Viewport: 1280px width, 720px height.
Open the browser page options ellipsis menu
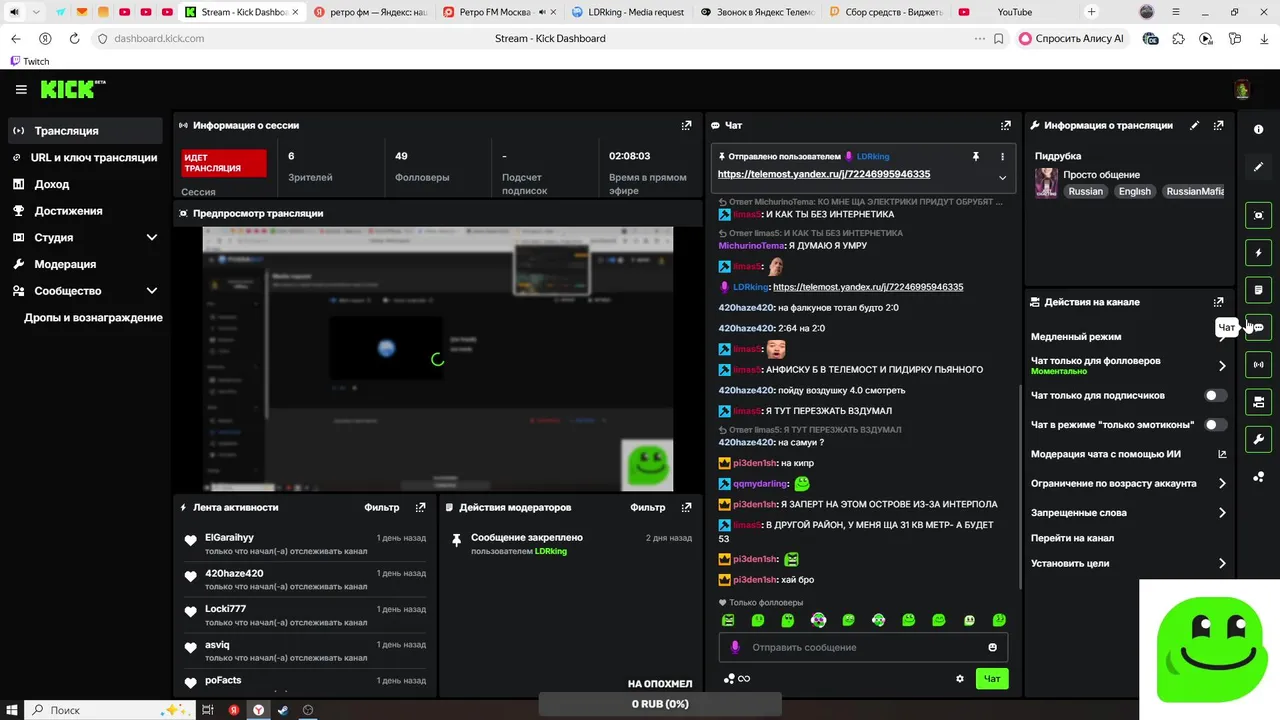tap(979, 39)
